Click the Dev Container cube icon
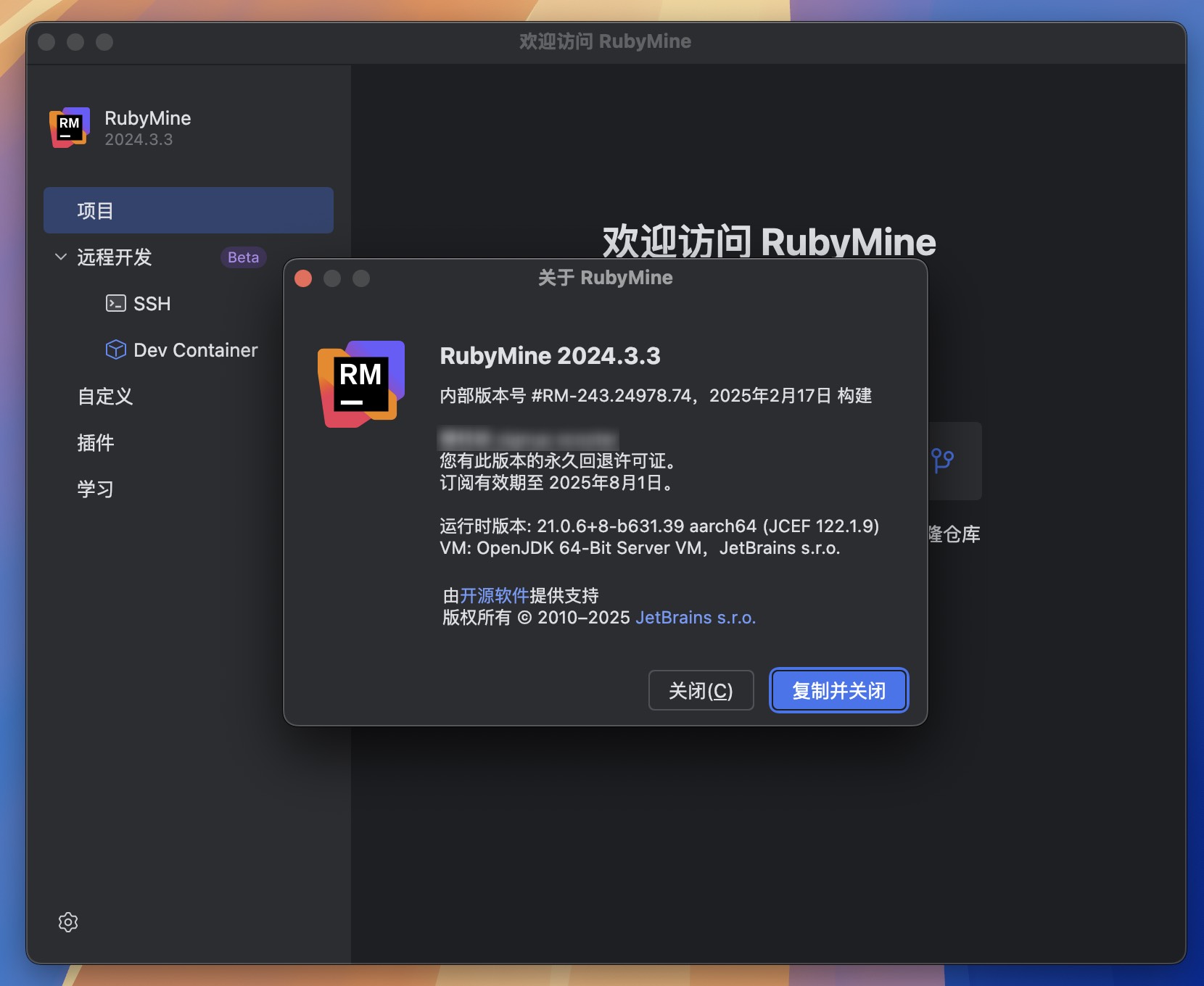 point(116,349)
